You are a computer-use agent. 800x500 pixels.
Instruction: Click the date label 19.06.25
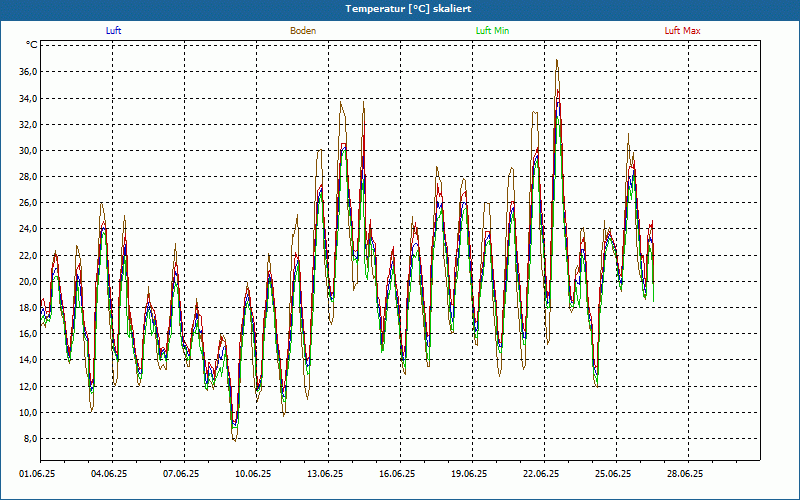(x=468, y=474)
